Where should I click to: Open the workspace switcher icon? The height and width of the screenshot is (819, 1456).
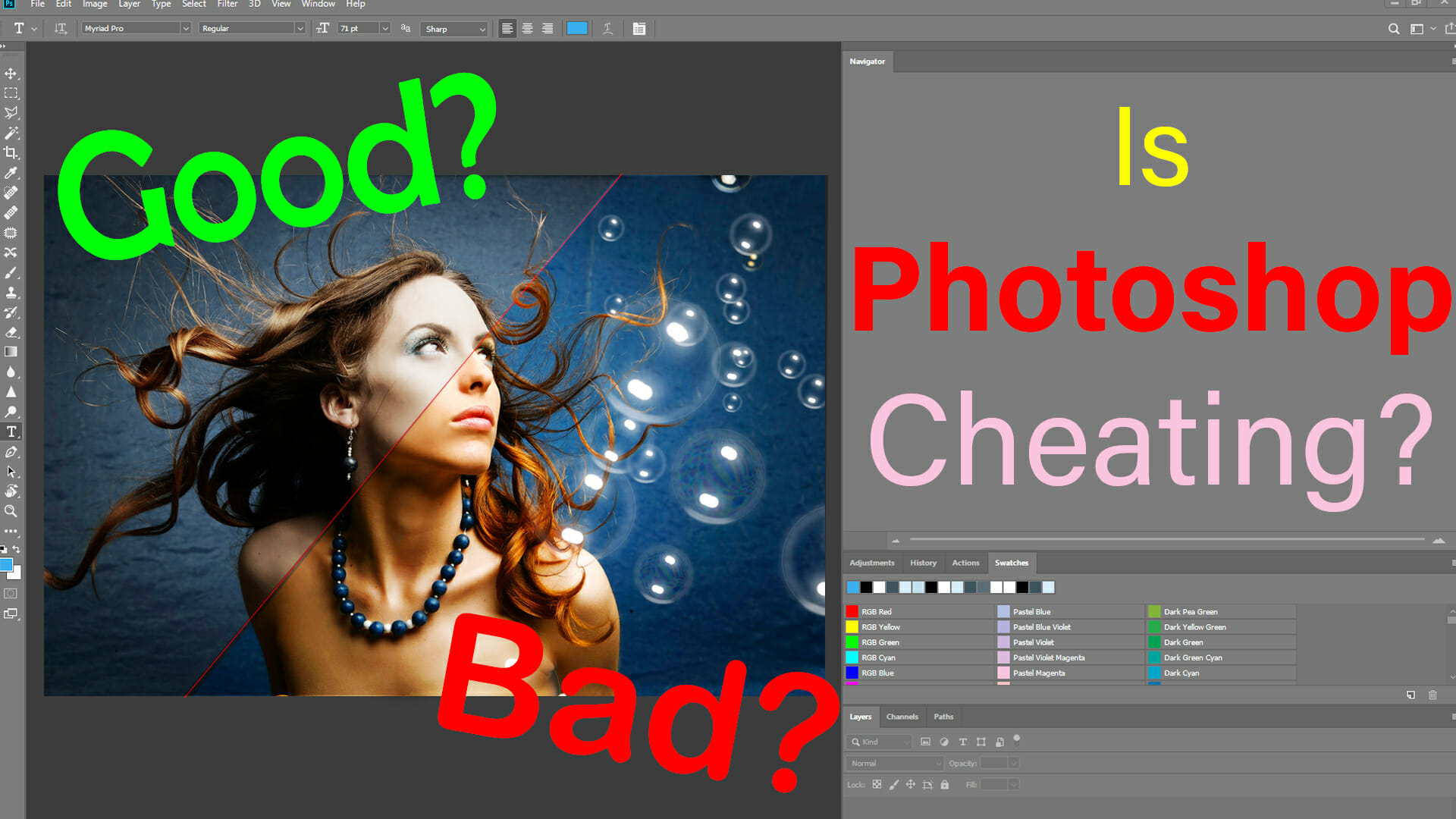(x=1417, y=29)
